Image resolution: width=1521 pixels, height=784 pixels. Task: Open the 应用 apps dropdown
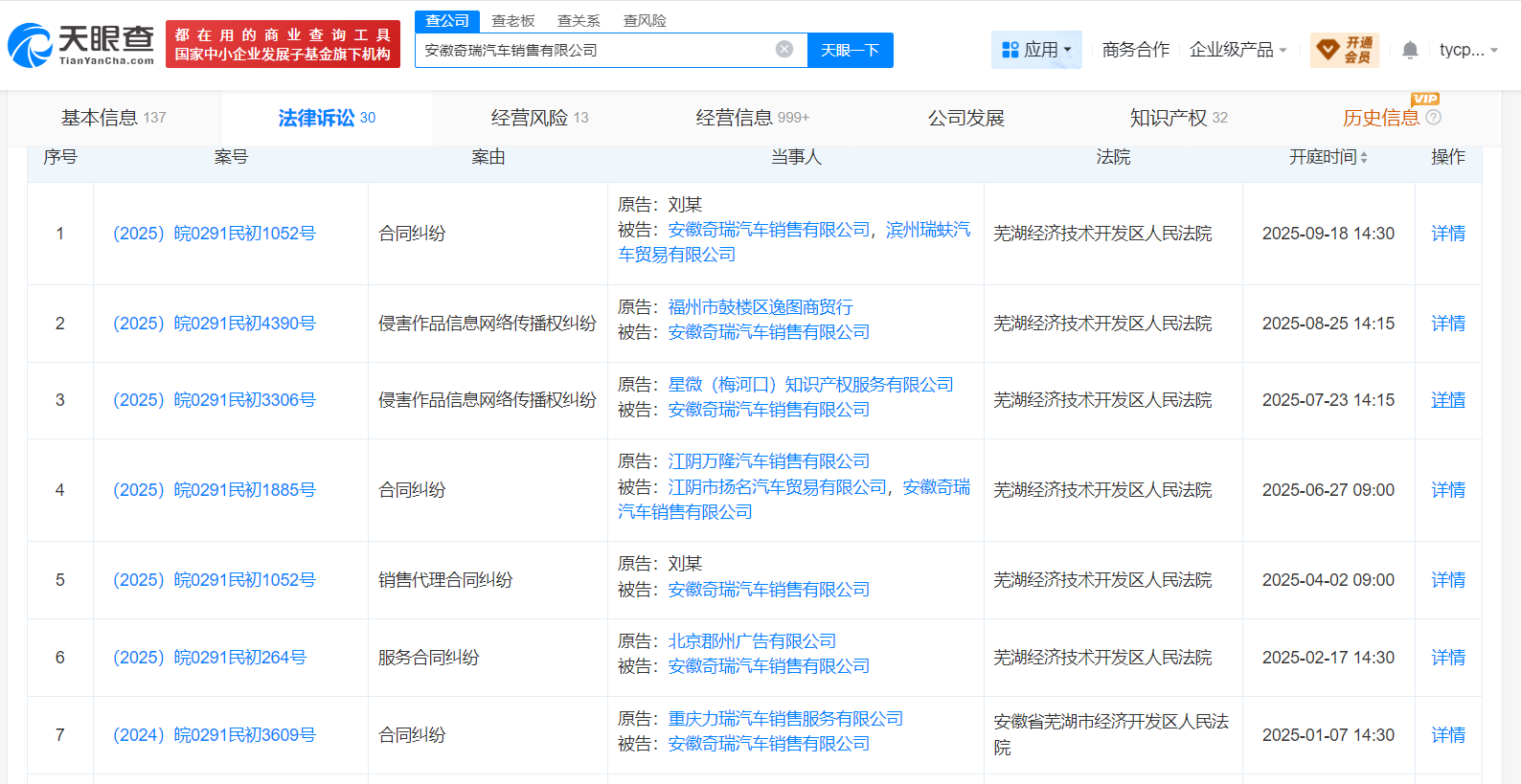pos(1036,50)
